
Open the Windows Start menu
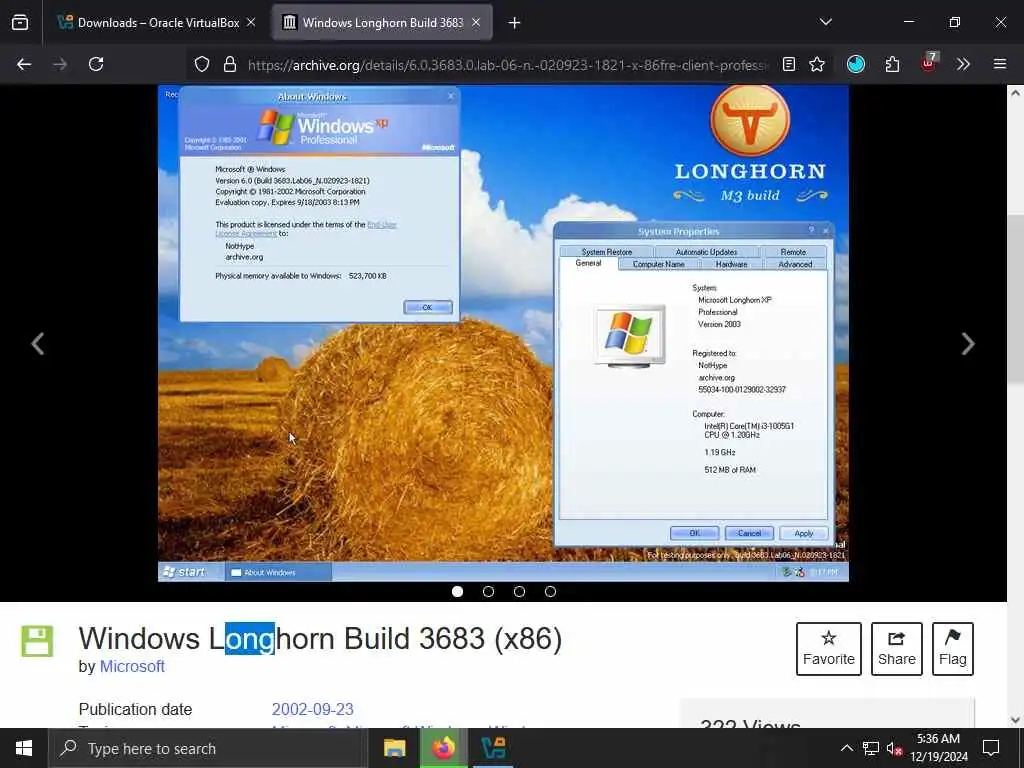point(24,748)
